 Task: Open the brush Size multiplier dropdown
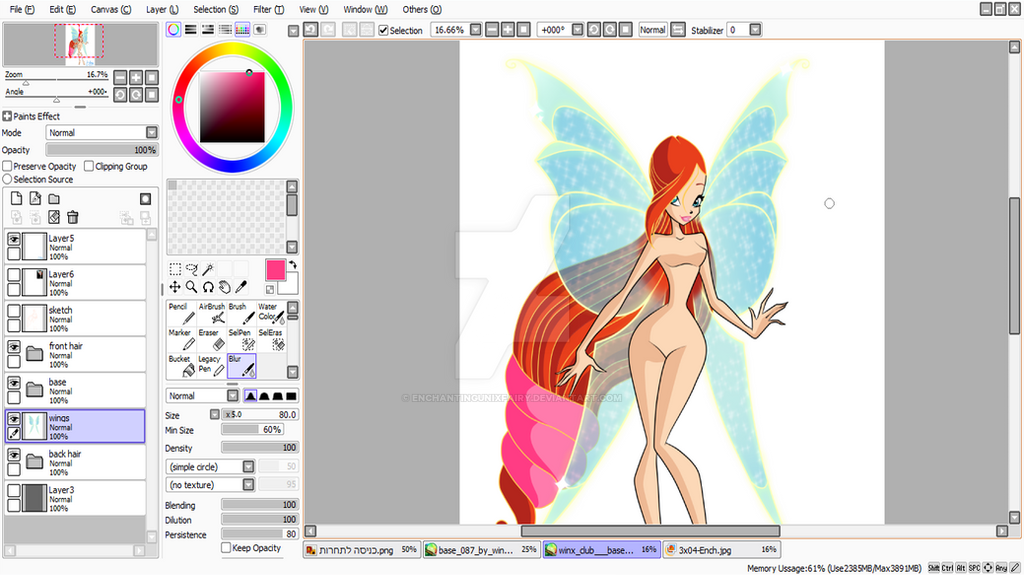pyautogui.click(x=214, y=414)
